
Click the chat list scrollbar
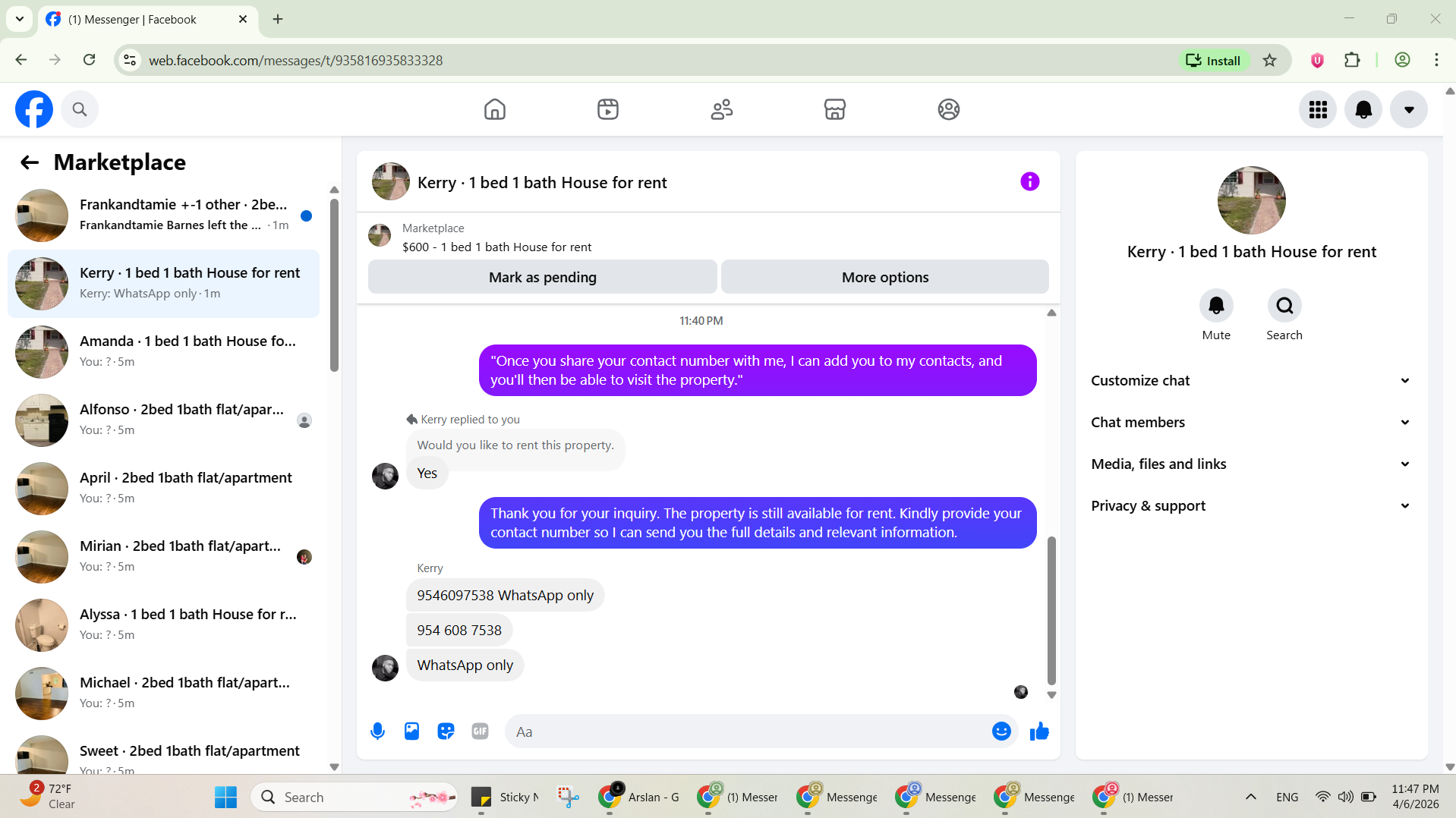[334, 285]
